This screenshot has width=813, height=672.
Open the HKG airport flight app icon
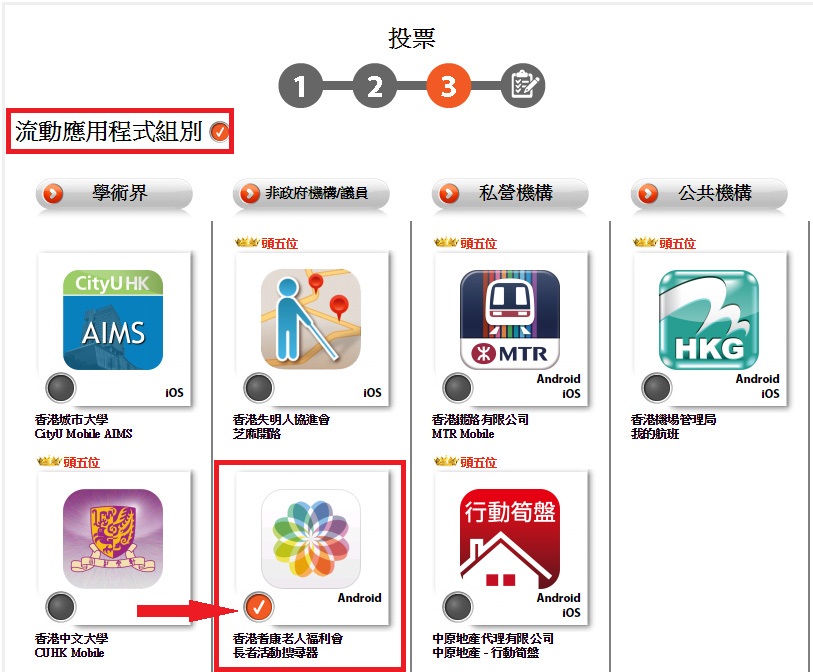click(709, 319)
